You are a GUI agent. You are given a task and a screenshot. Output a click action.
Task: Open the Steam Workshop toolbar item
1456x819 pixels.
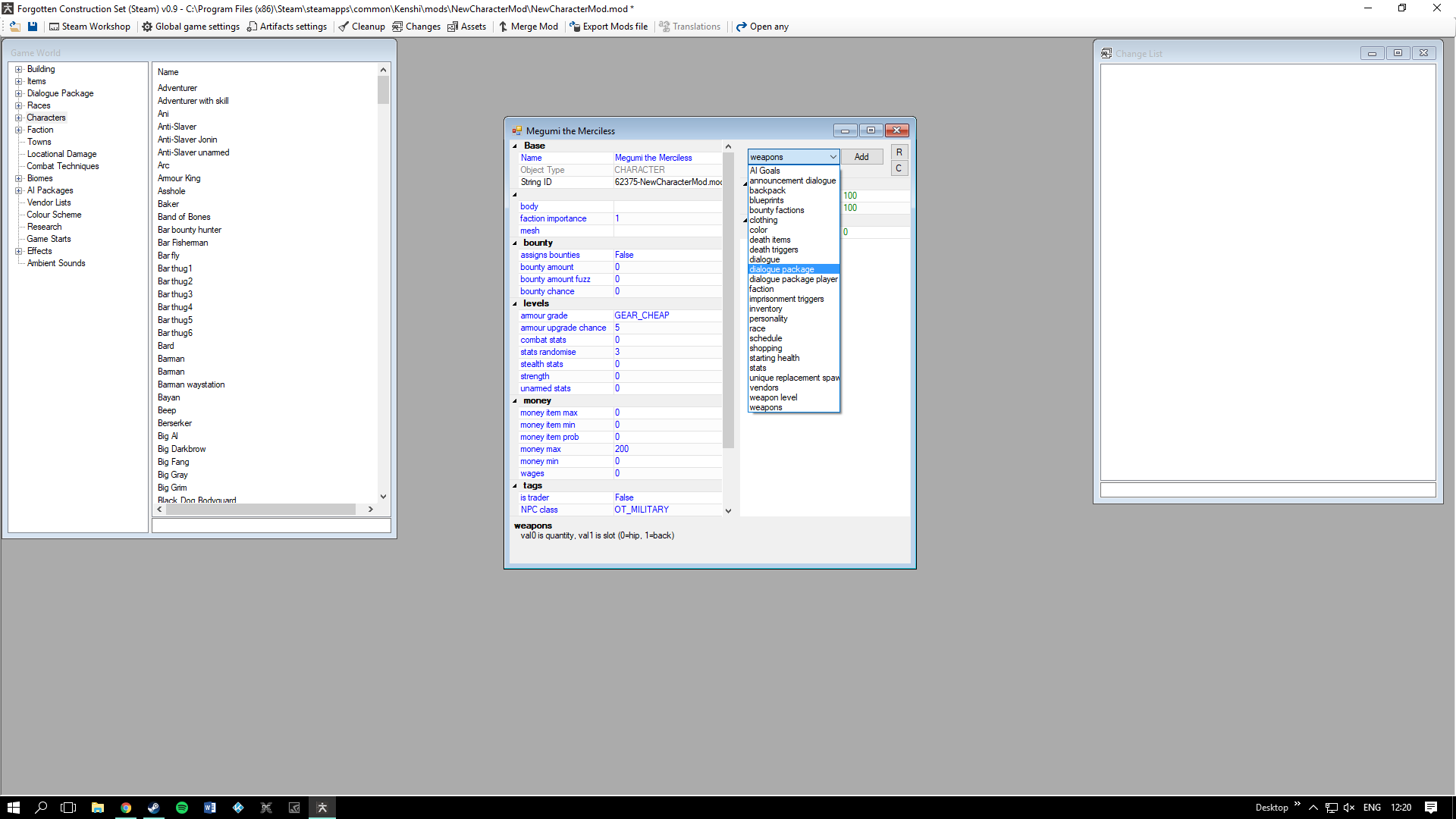pos(89,27)
